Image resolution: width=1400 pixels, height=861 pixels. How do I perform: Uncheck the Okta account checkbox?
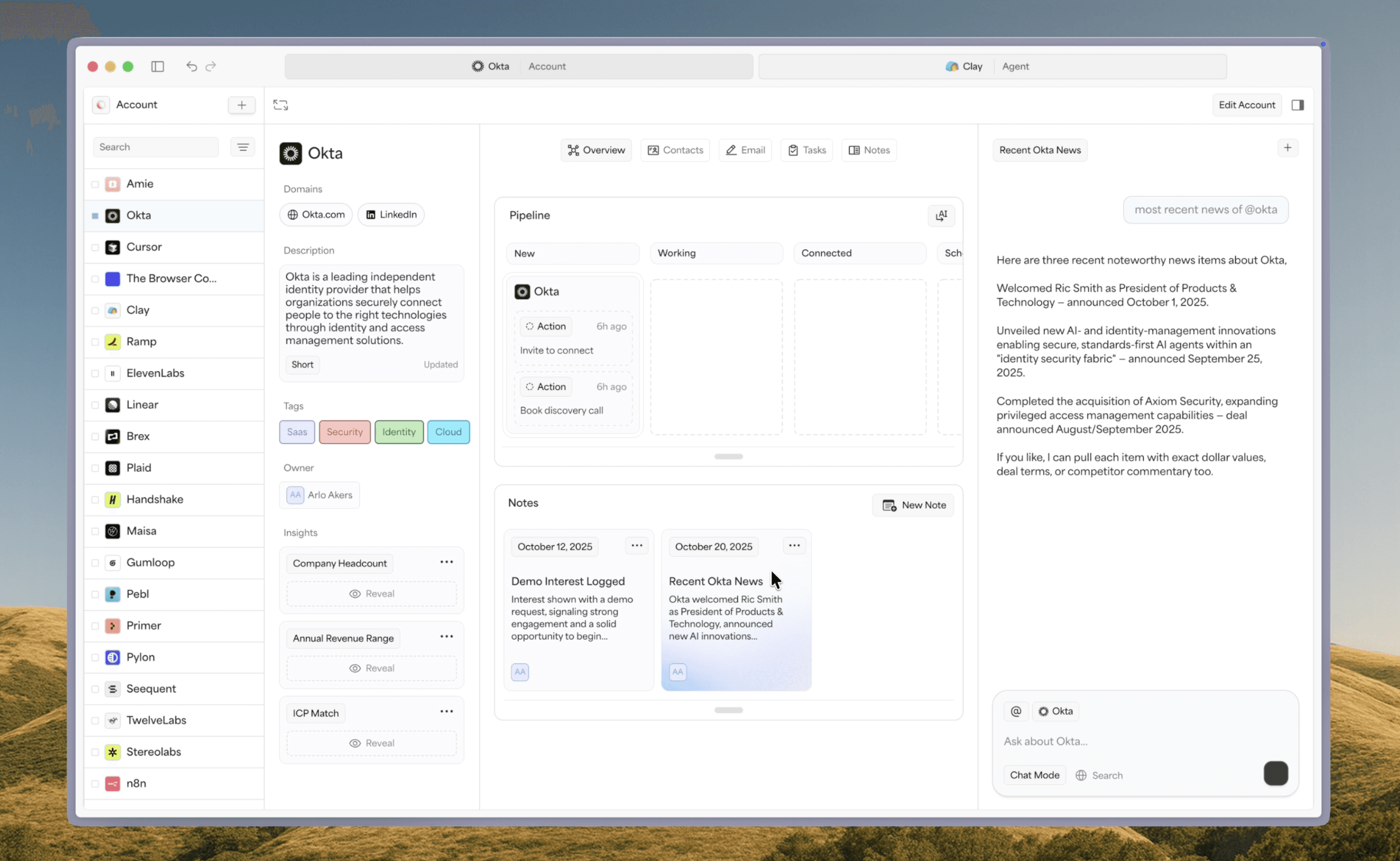(95, 216)
